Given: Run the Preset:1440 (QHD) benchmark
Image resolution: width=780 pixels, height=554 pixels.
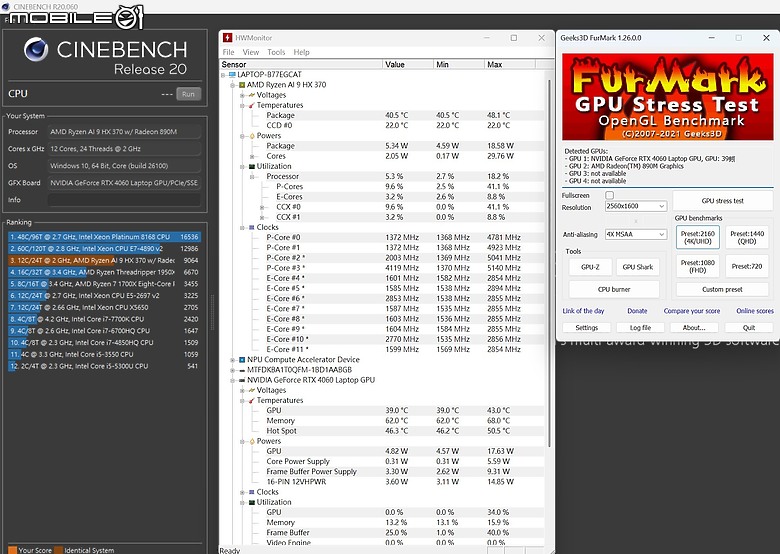Looking at the screenshot, I should 747,237.
